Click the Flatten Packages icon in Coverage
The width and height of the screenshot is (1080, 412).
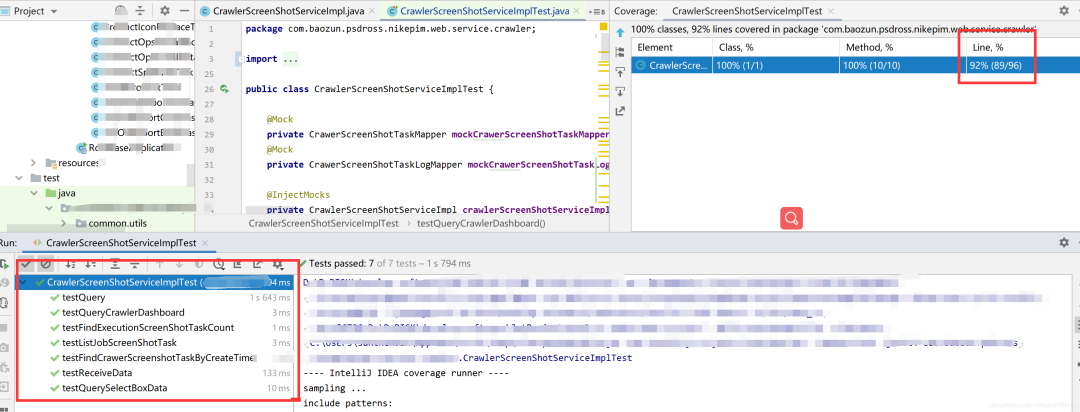[620, 52]
